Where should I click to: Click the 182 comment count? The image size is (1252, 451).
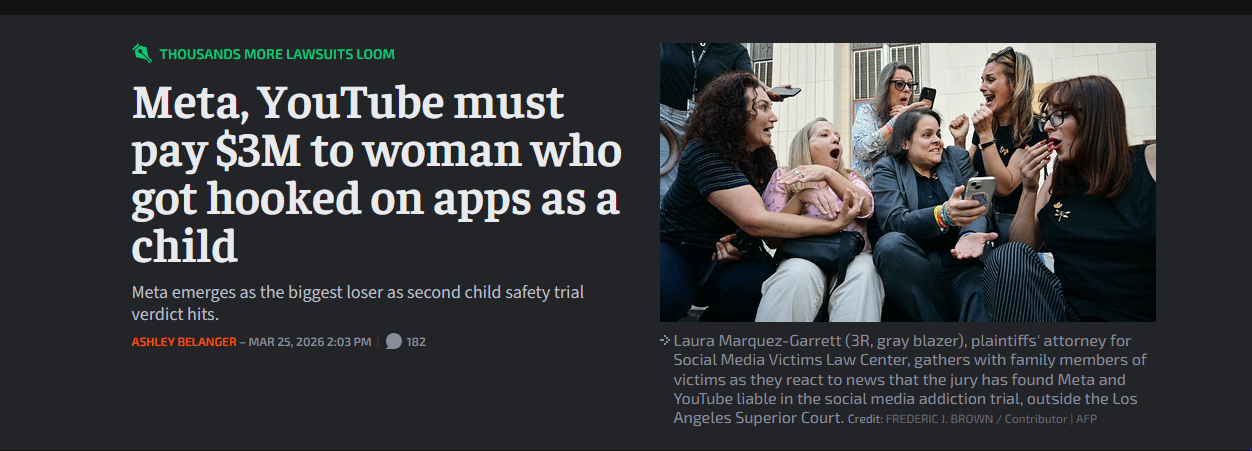(x=416, y=342)
